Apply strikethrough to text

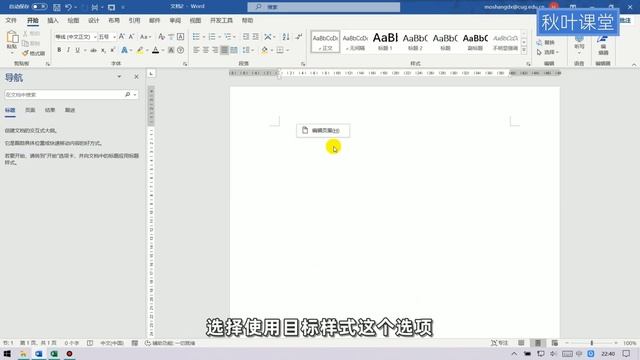tap(93, 50)
